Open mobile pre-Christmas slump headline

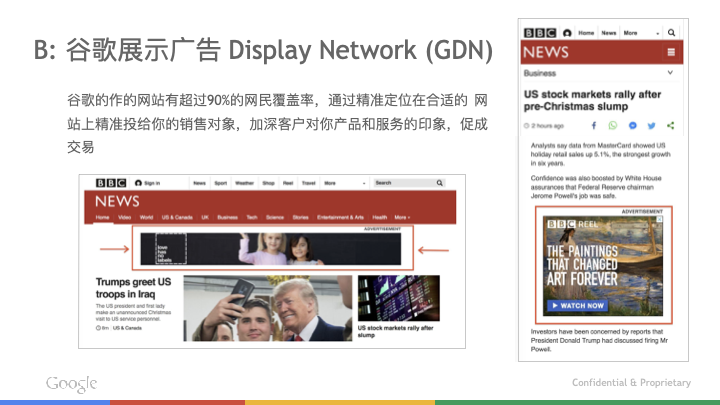point(592,100)
